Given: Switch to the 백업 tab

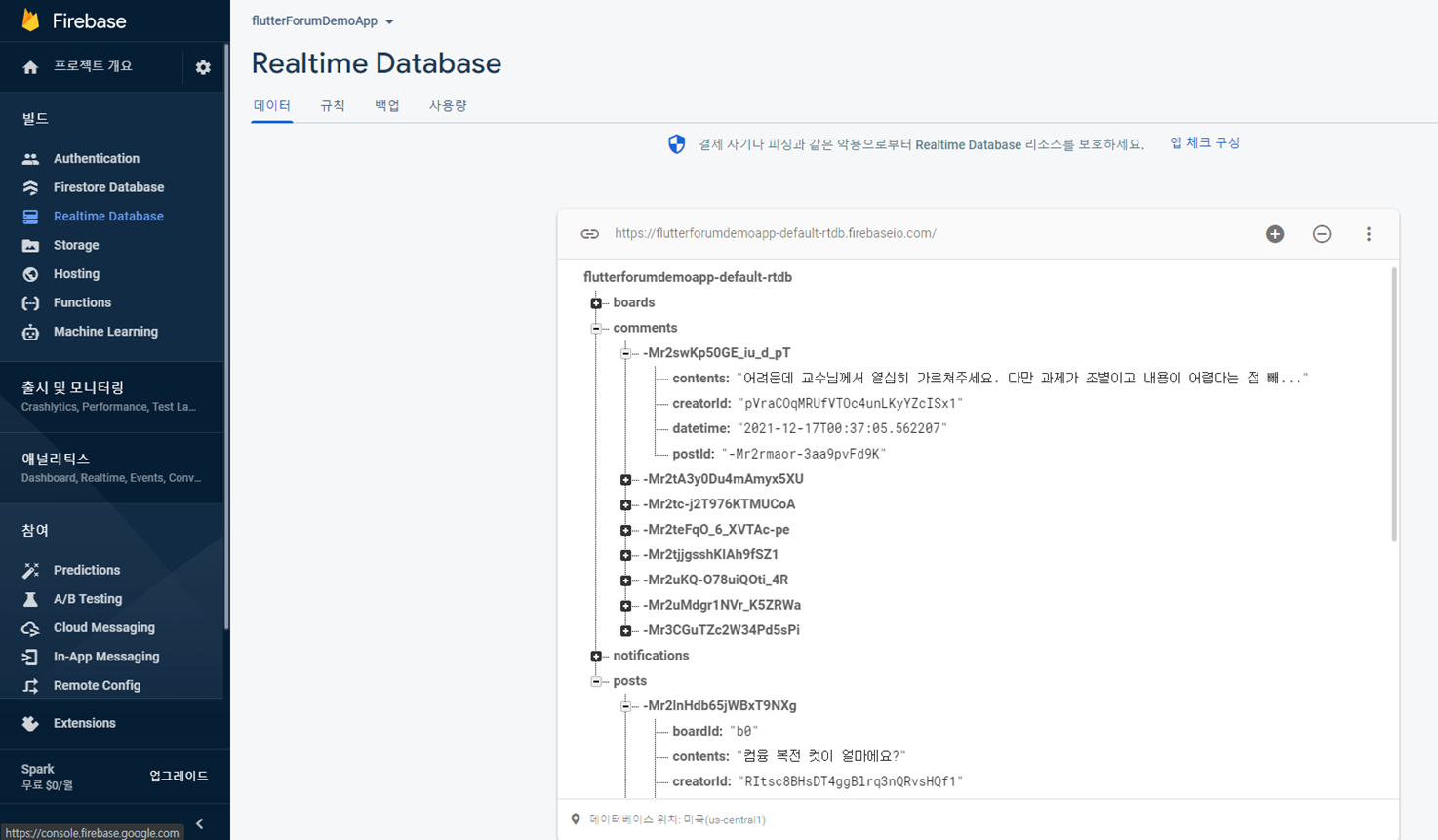Looking at the screenshot, I should point(387,105).
